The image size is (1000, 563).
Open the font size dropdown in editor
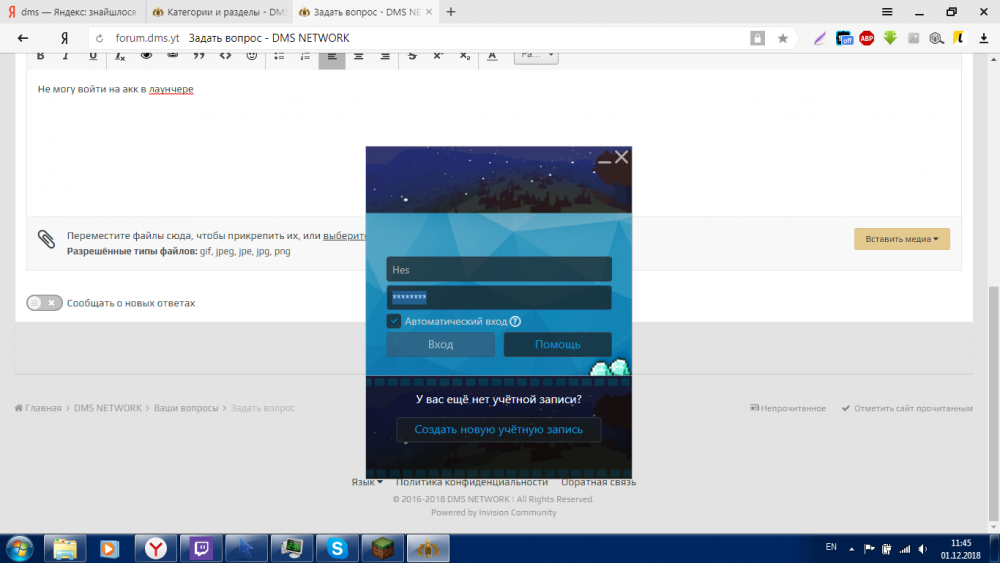[x=536, y=56]
